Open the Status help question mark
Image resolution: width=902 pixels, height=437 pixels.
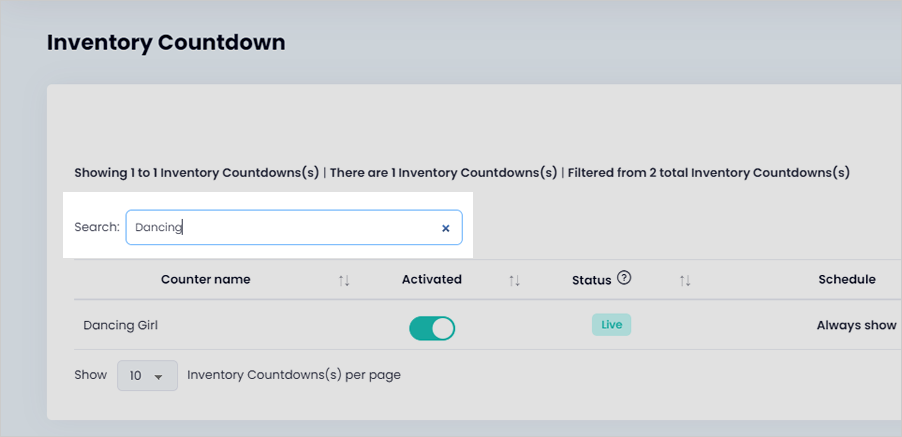[x=624, y=278]
